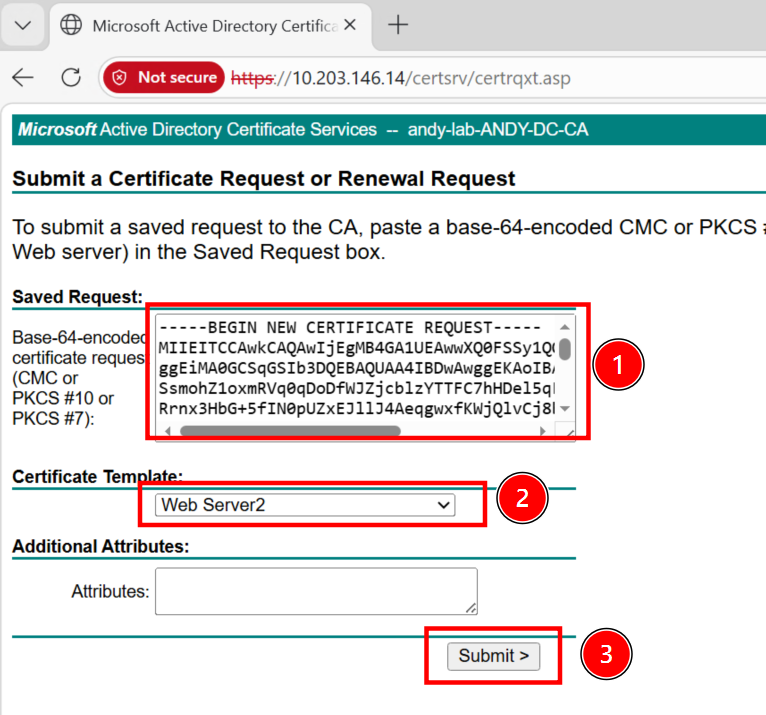Image resolution: width=766 pixels, height=715 pixels.
Task: Click the Attributes box resize handle
Action: tap(471, 607)
